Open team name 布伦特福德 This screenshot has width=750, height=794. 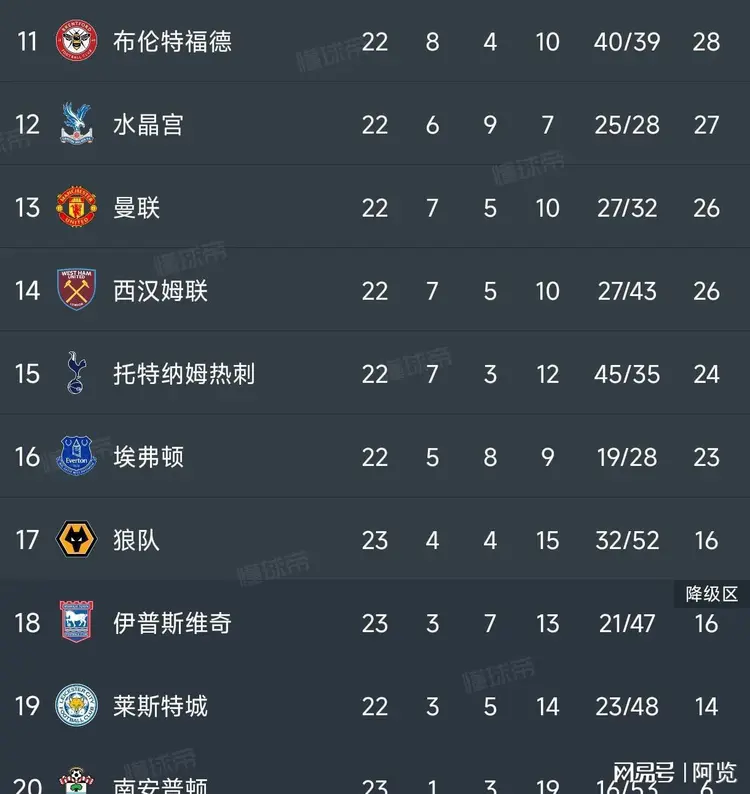point(172,41)
